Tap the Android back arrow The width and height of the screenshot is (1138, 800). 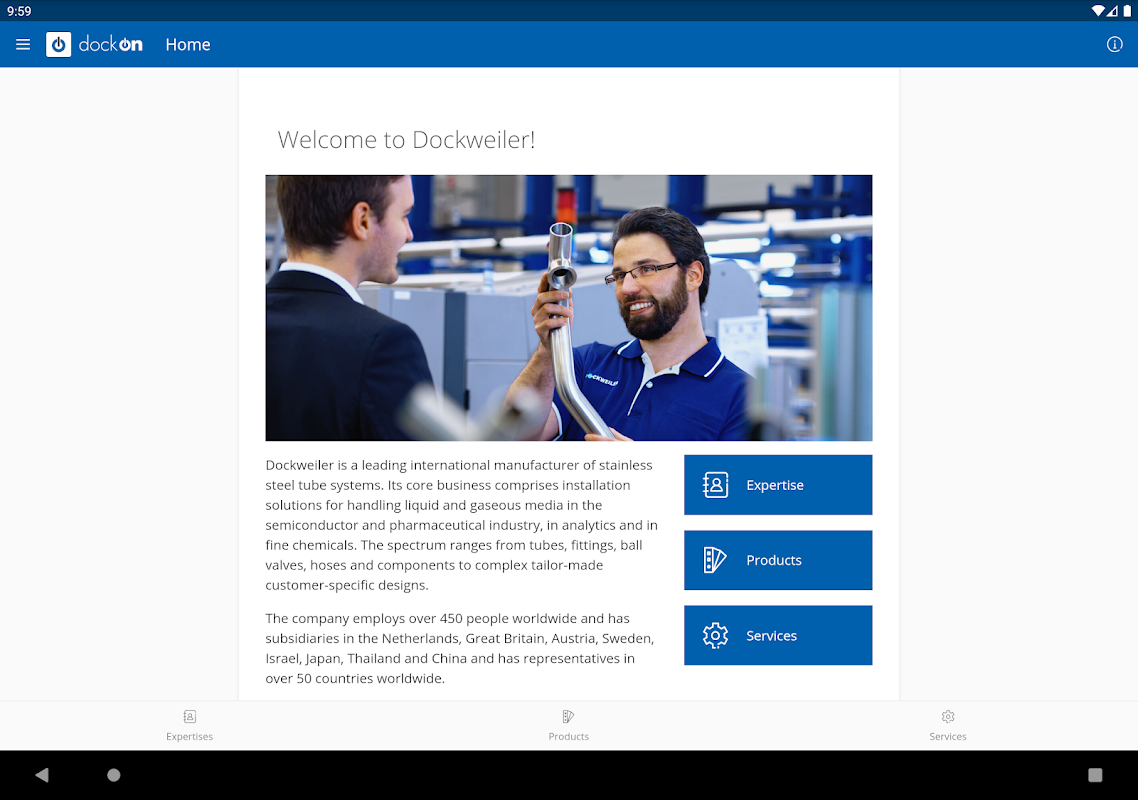click(42, 775)
